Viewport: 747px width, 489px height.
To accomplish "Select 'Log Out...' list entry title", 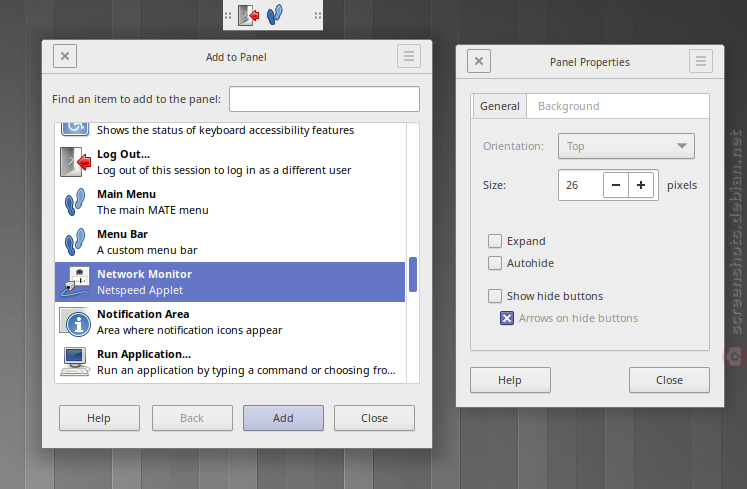I will (x=123, y=154).
